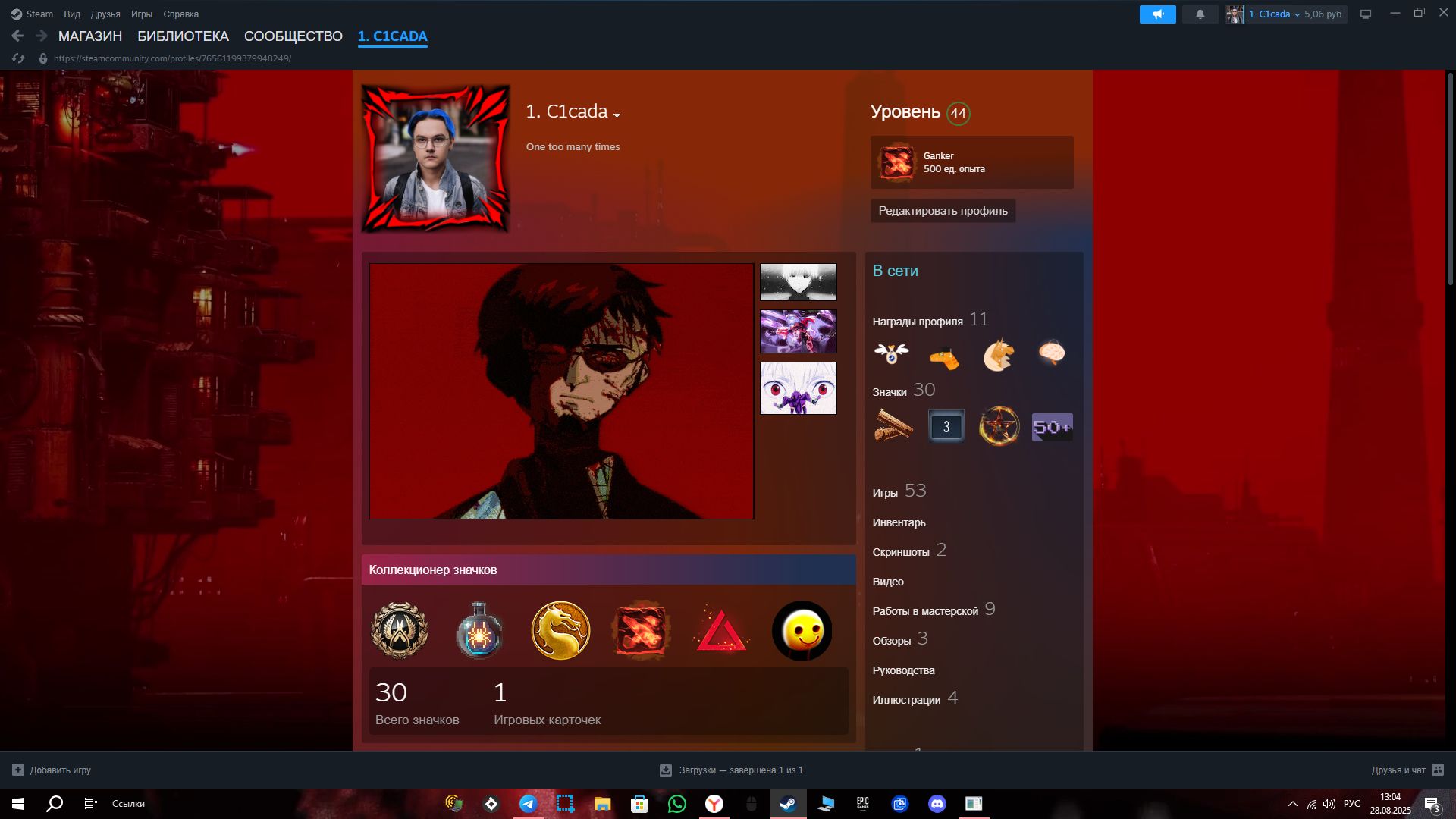Image resolution: width=1456 pixels, height=819 pixels.
Task: Go back with the left arrow
Action: tap(17, 36)
